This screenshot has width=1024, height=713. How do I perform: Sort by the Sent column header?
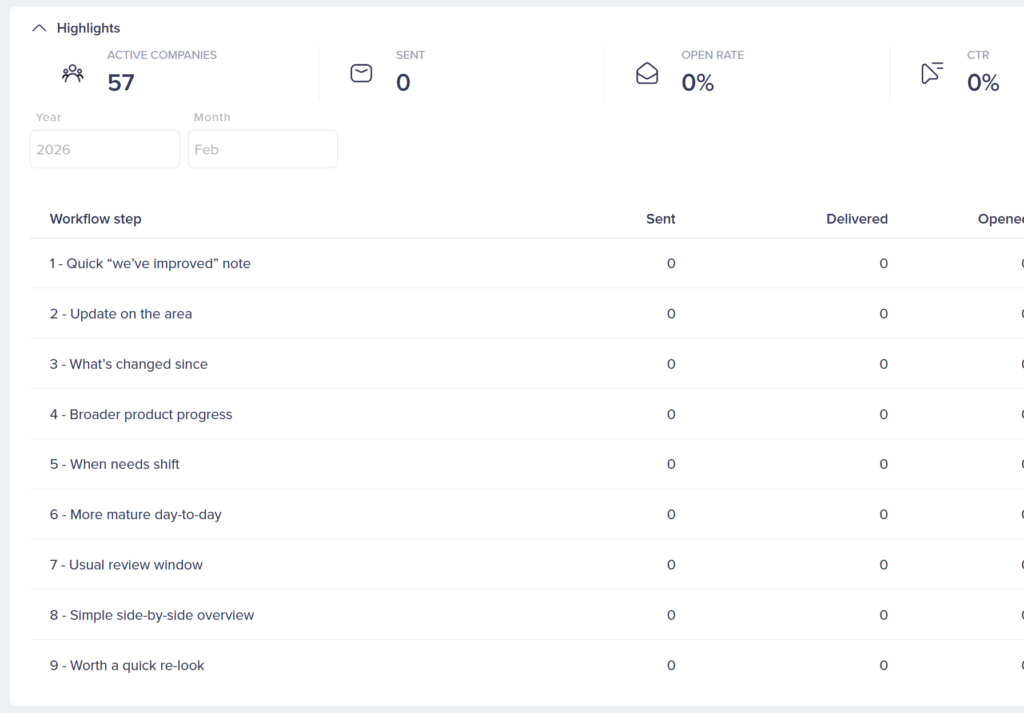click(660, 219)
